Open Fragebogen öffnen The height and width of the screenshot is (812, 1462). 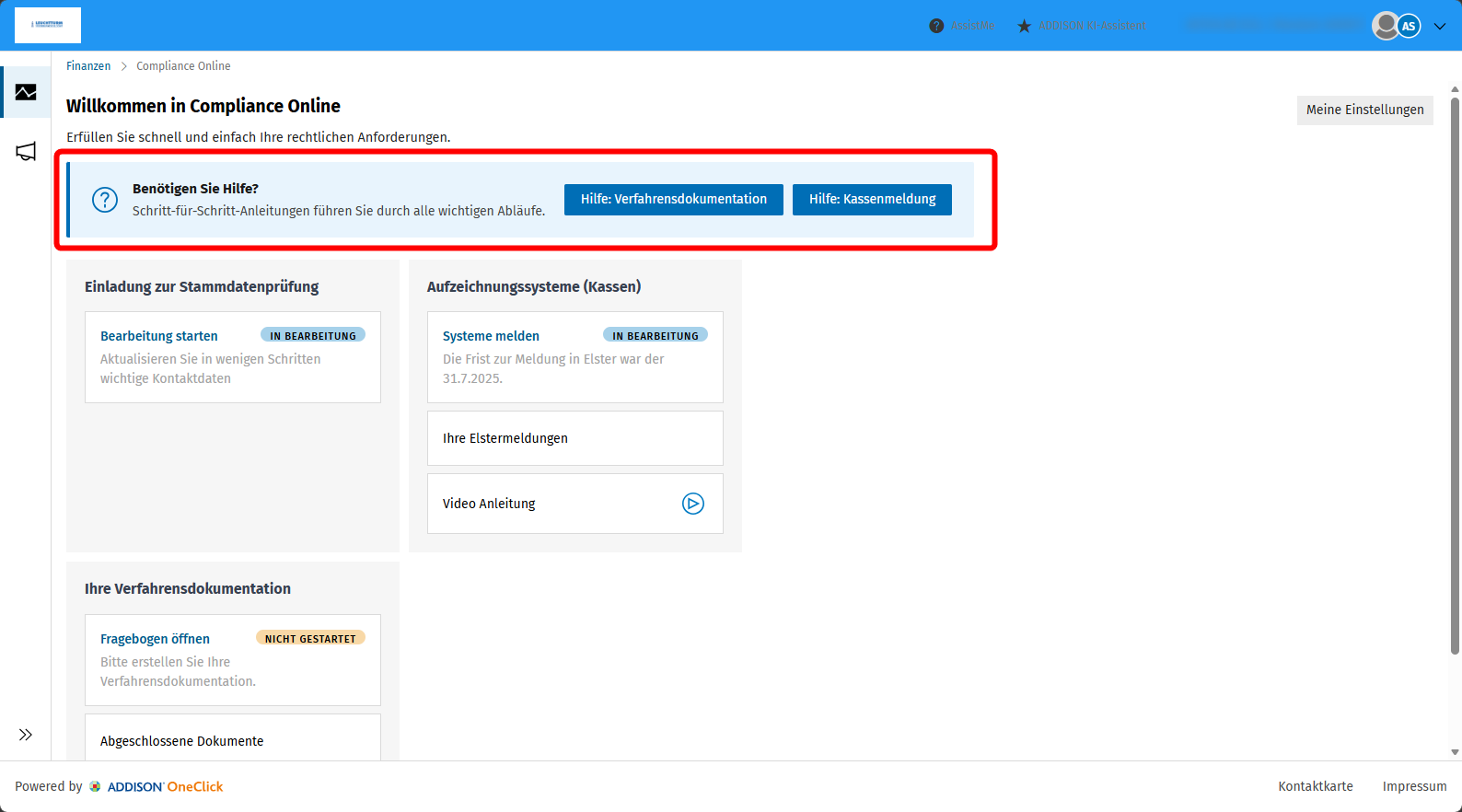(x=155, y=639)
